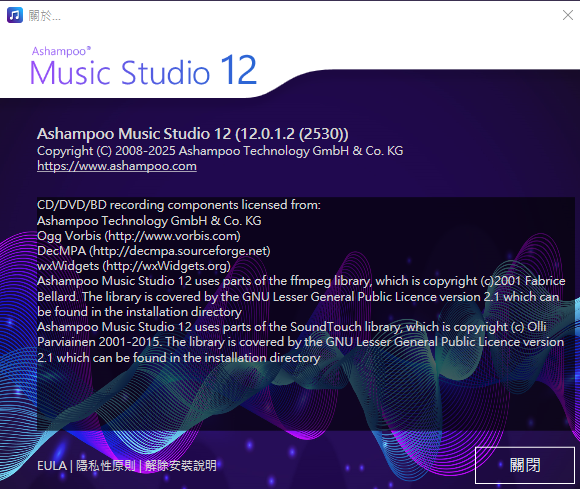Open the 解除安裝說明 uninstall instructions link

(181, 466)
